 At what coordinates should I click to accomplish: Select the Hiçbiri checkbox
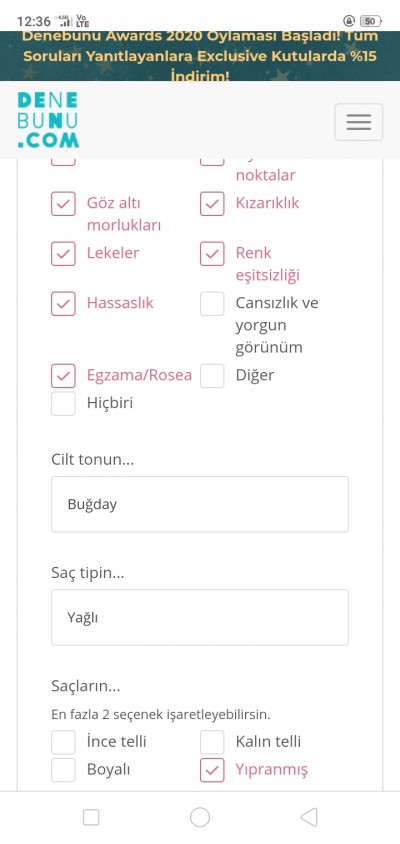(63, 404)
